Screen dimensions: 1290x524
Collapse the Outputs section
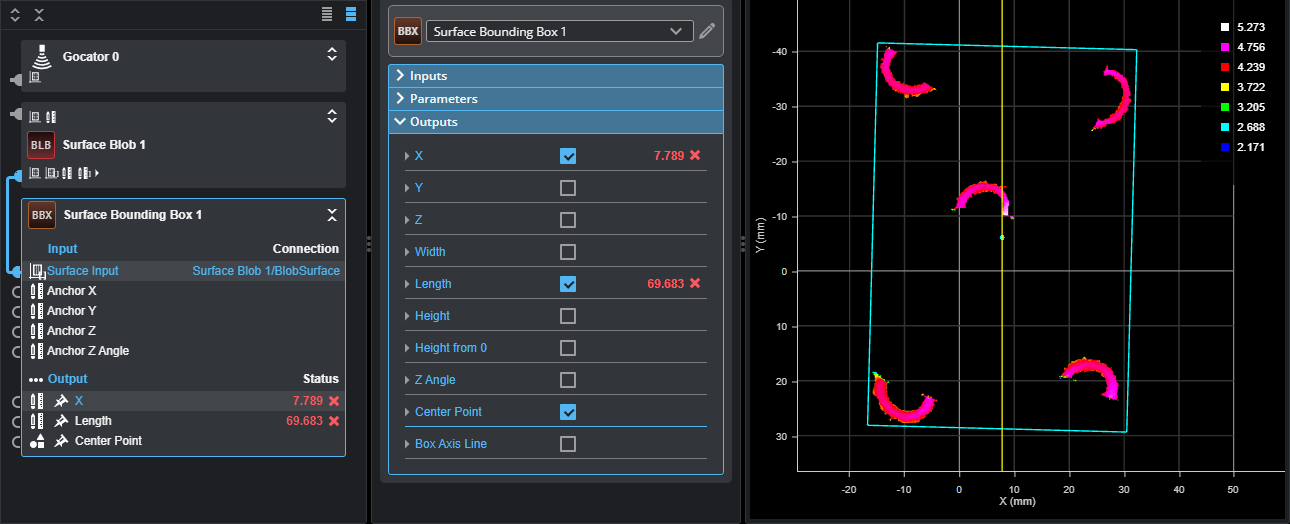click(x=555, y=122)
